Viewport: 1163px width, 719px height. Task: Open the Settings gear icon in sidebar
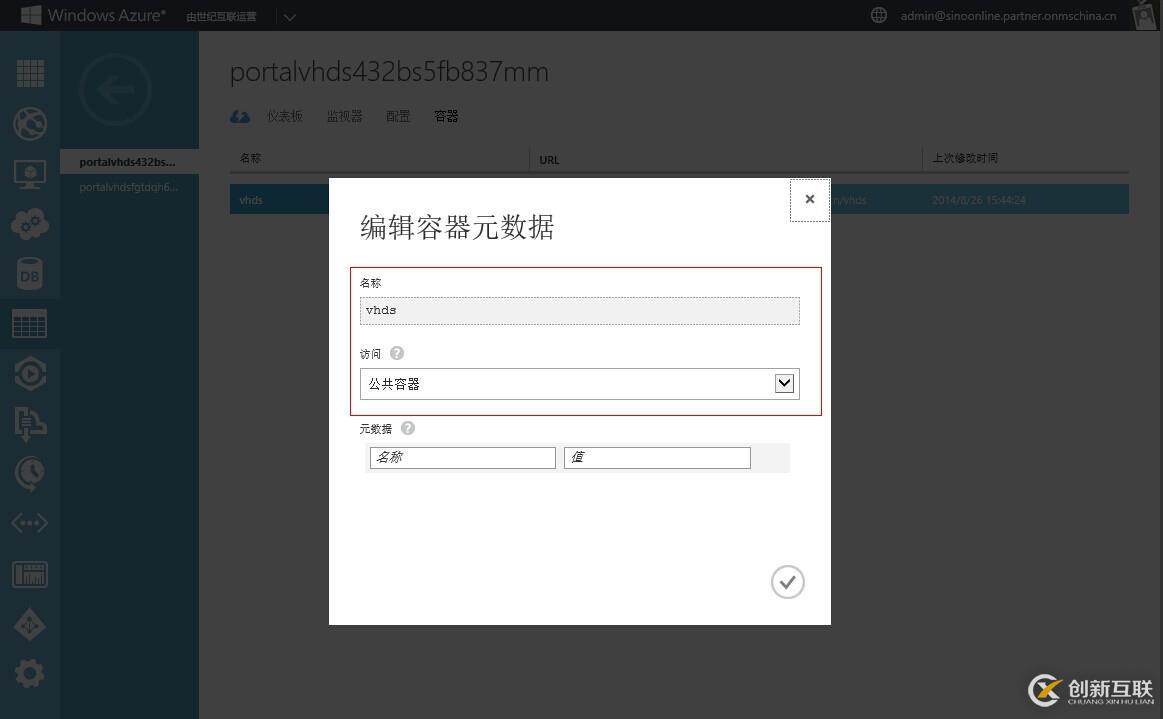coord(30,674)
